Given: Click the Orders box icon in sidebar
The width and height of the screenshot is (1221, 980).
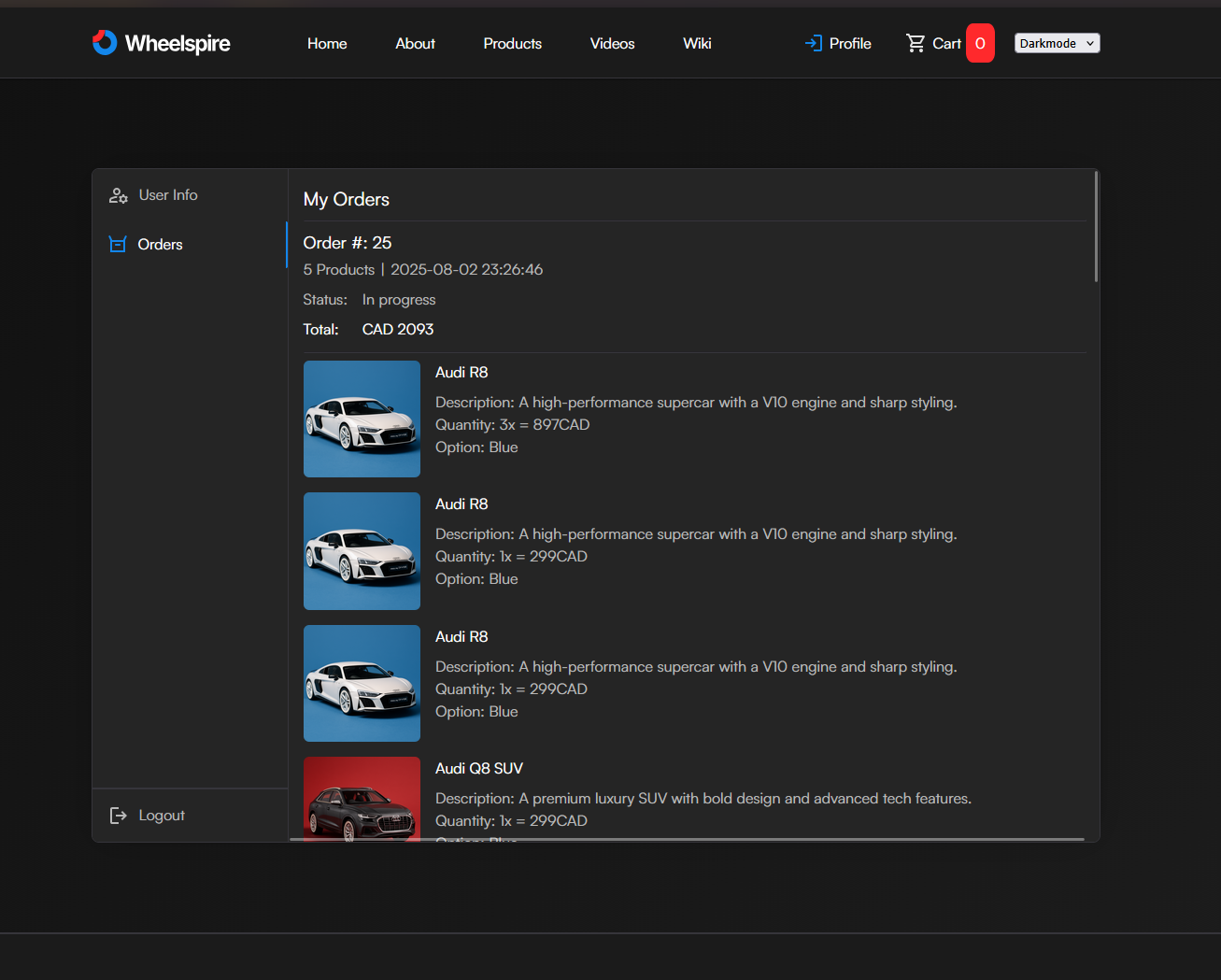Looking at the screenshot, I should click(118, 244).
